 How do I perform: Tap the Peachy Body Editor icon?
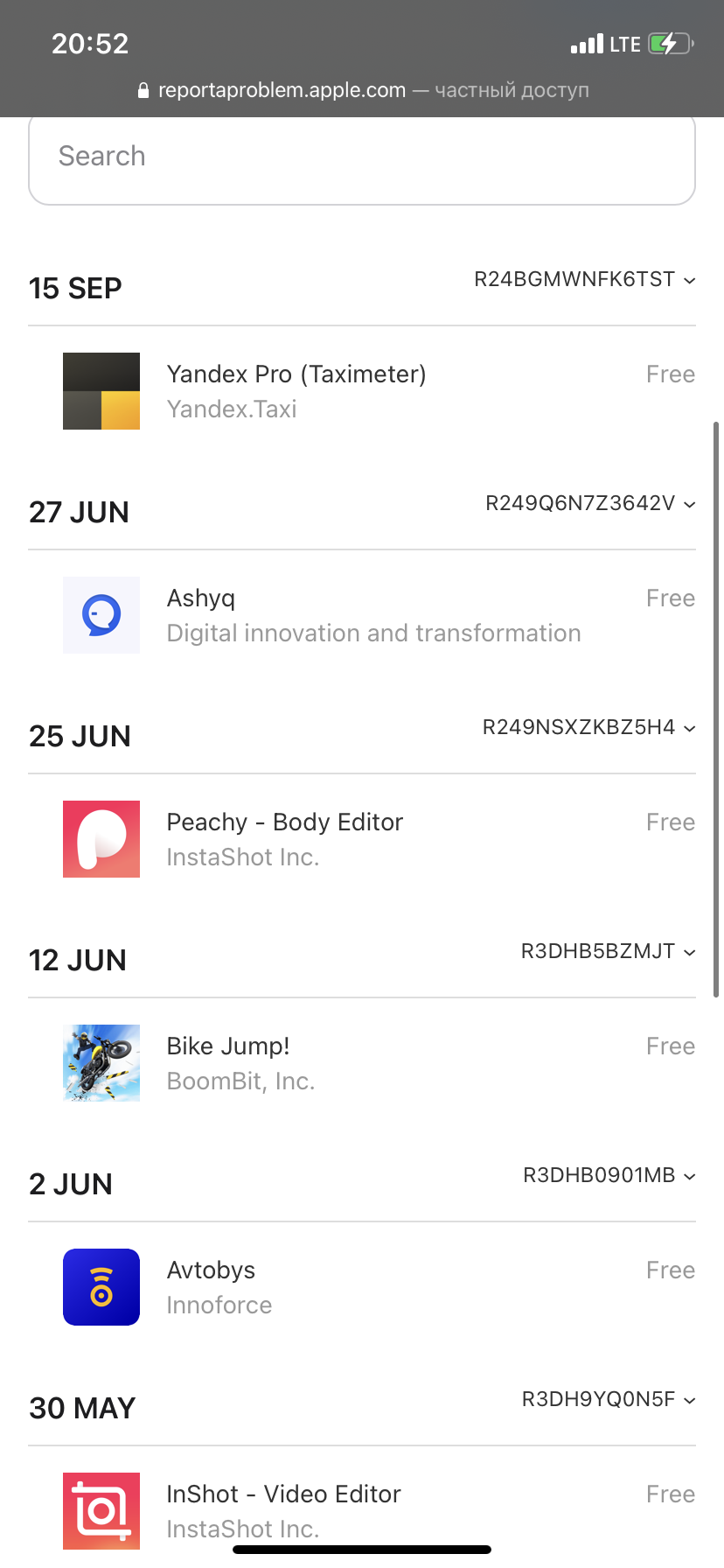tap(101, 839)
